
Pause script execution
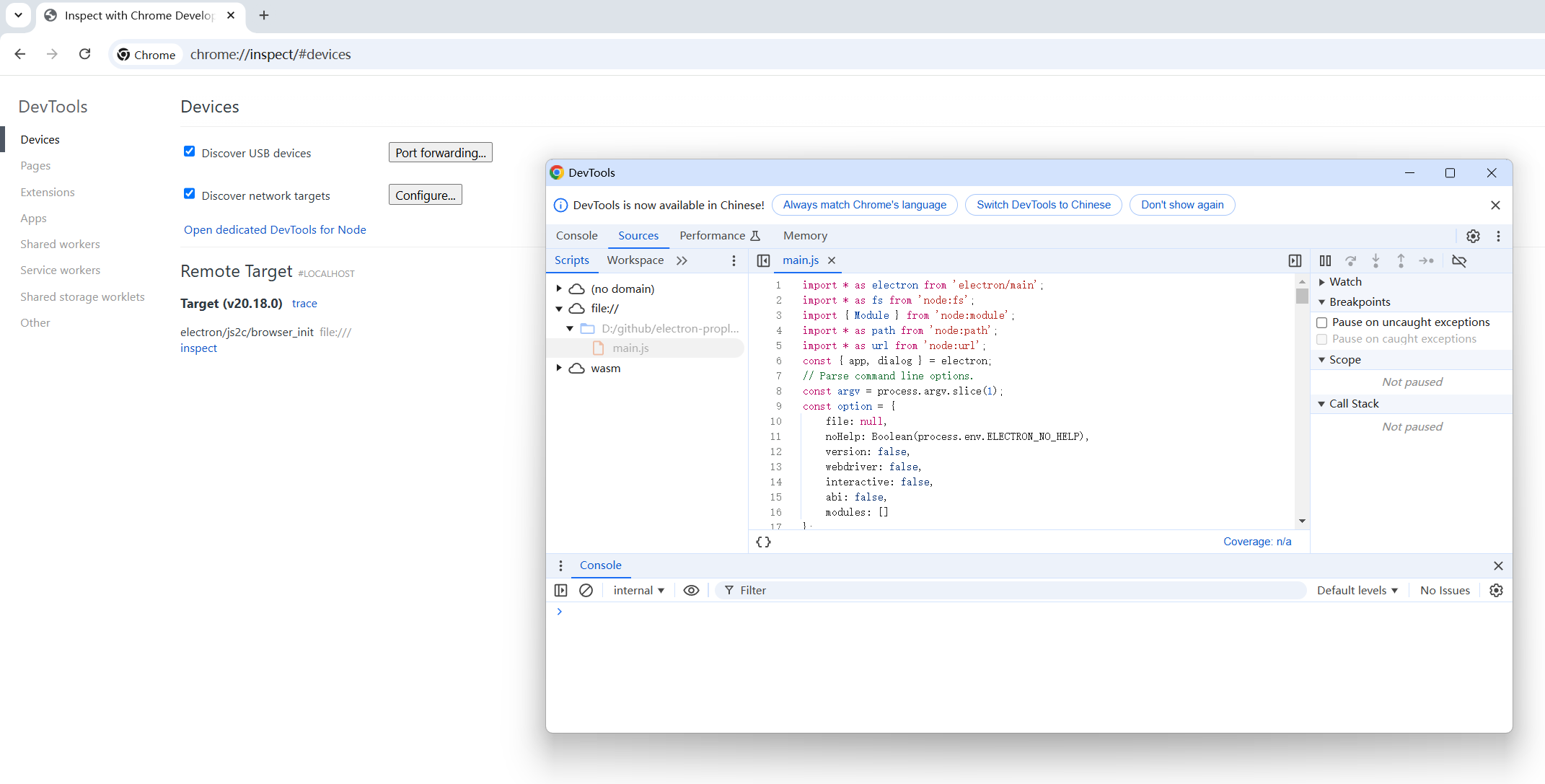click(1325, 260)
